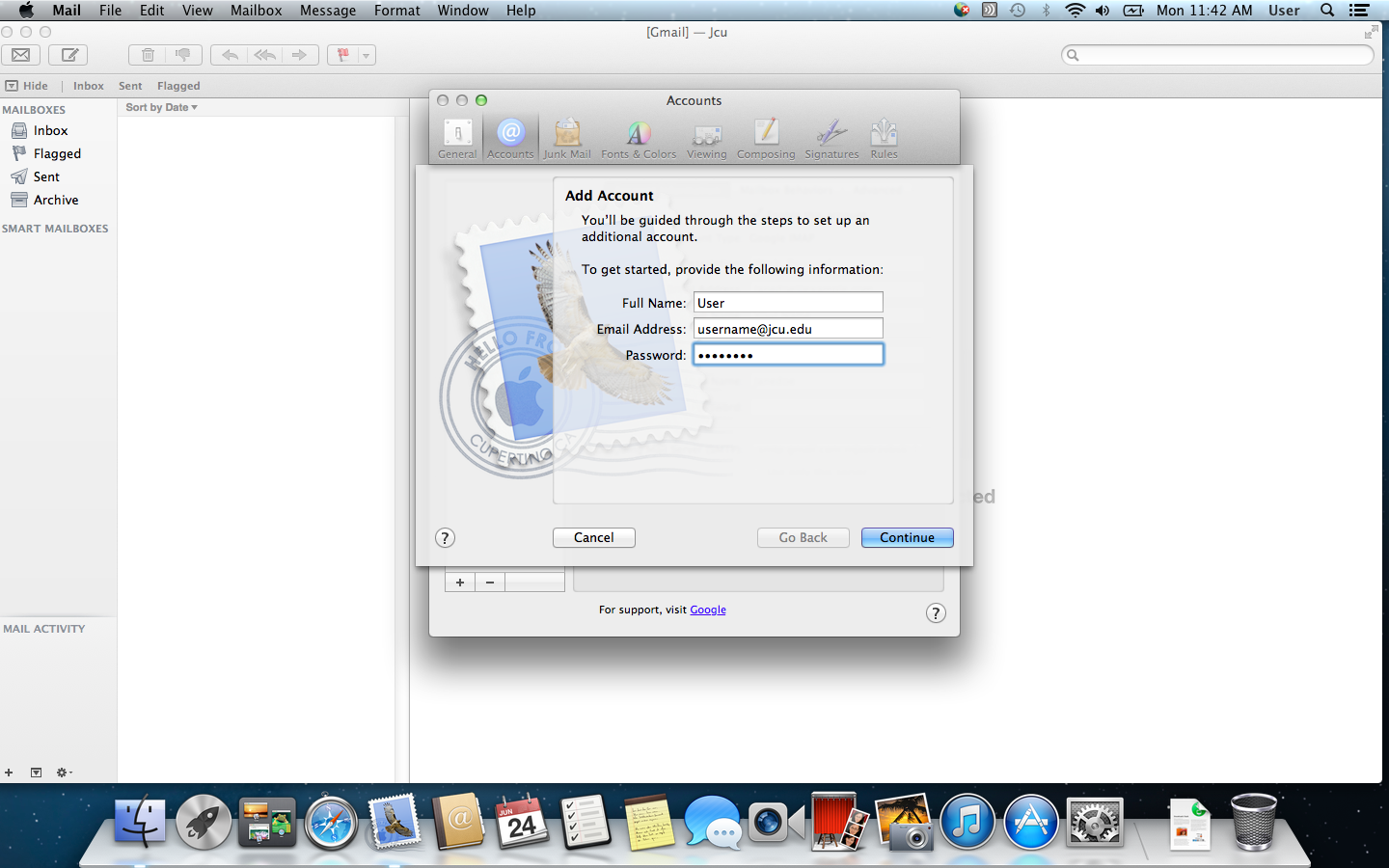Open Spotlight search in menu bar
The image size is (1389, 868).
[1327, 11]
